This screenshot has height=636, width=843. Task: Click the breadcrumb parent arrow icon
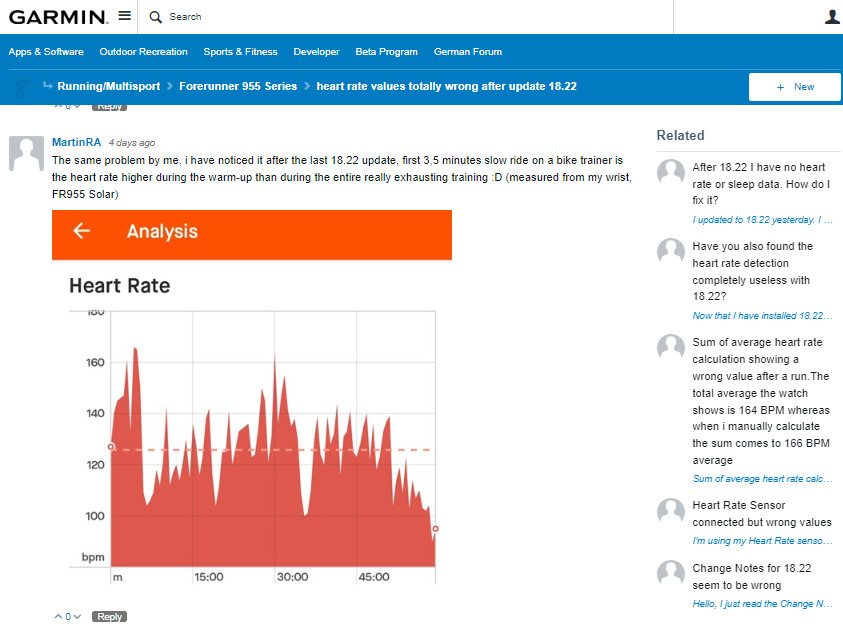[48, 85]
